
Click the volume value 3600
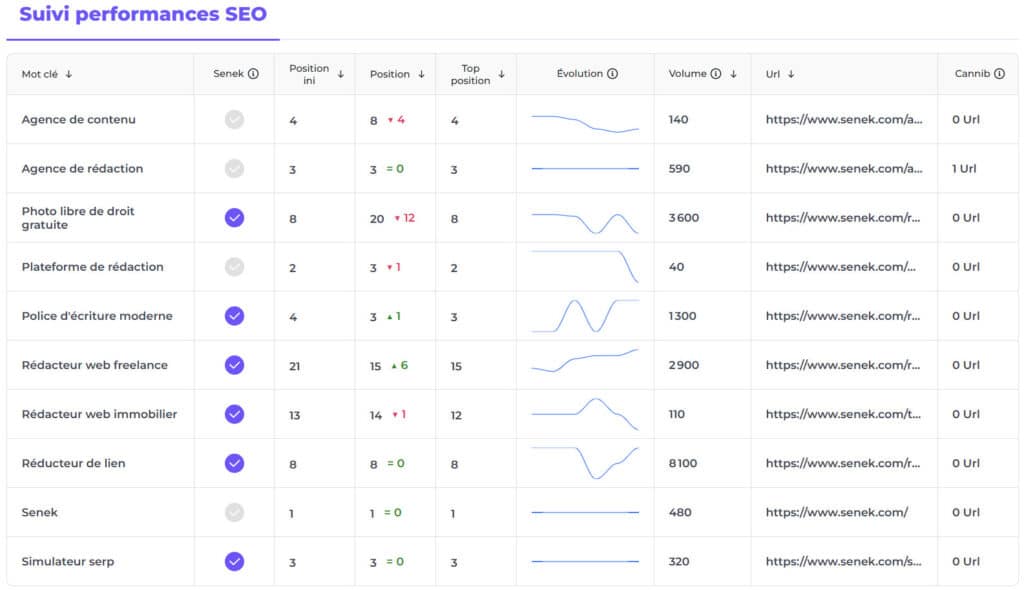tap(684, 218)
